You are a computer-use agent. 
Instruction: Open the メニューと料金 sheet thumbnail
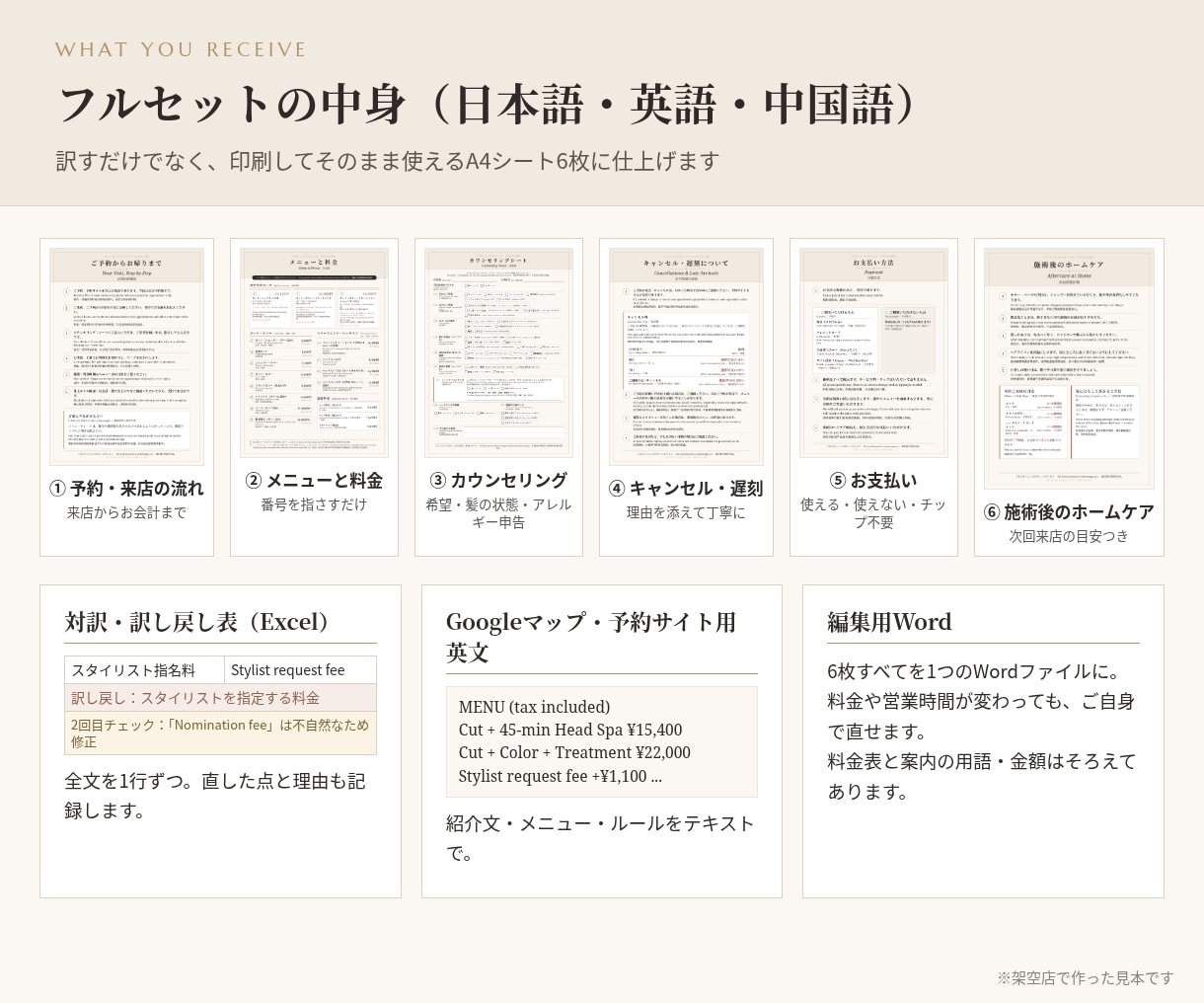pos(314,352)
